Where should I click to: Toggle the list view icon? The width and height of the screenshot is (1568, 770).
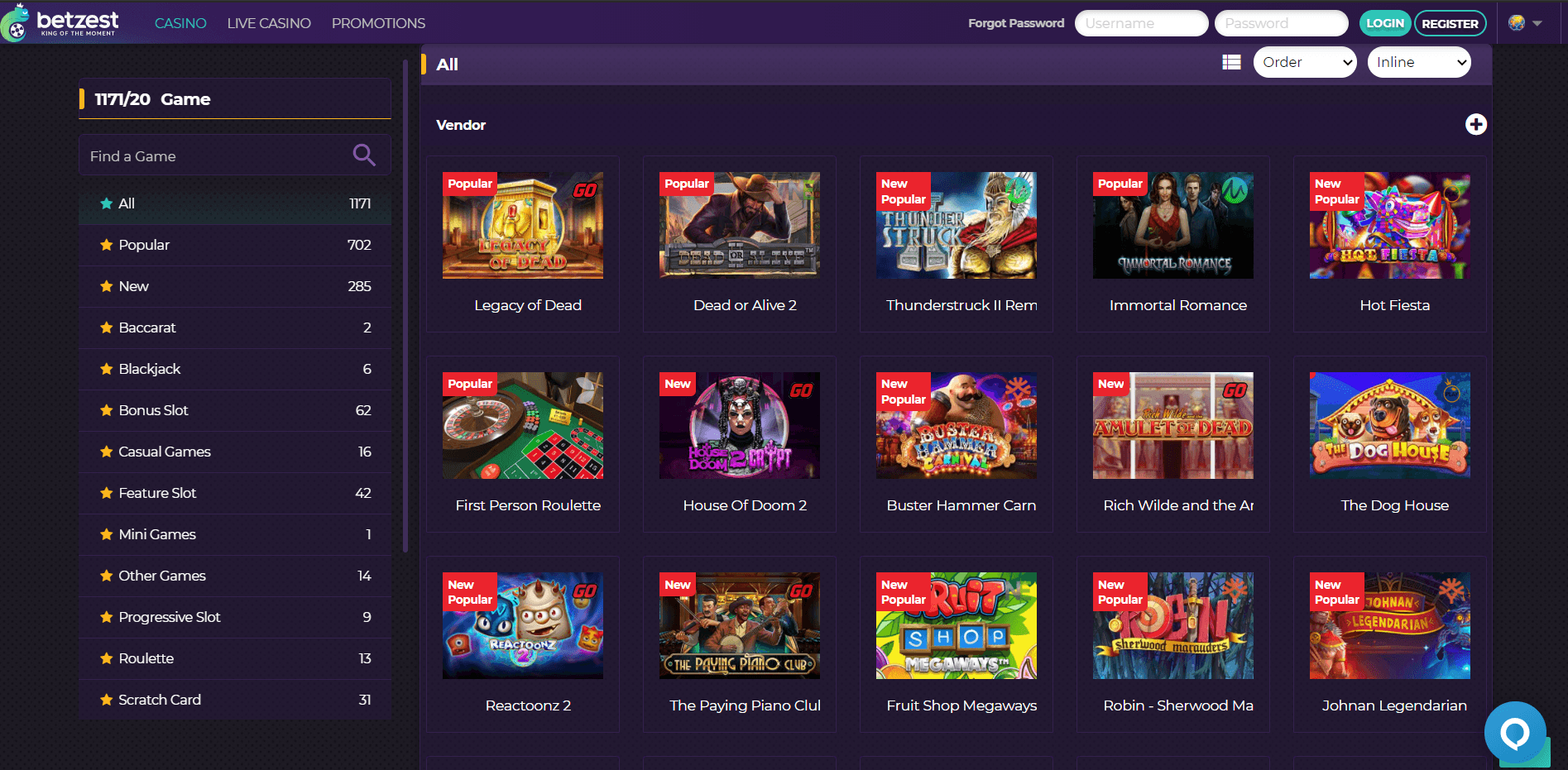[x=1231, y=62]
